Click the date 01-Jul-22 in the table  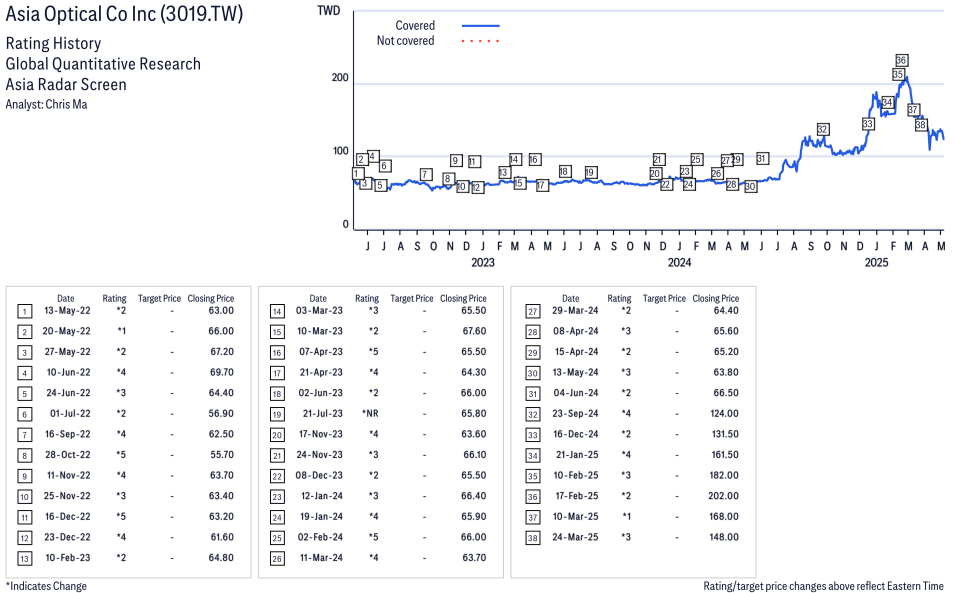point(70,413)
